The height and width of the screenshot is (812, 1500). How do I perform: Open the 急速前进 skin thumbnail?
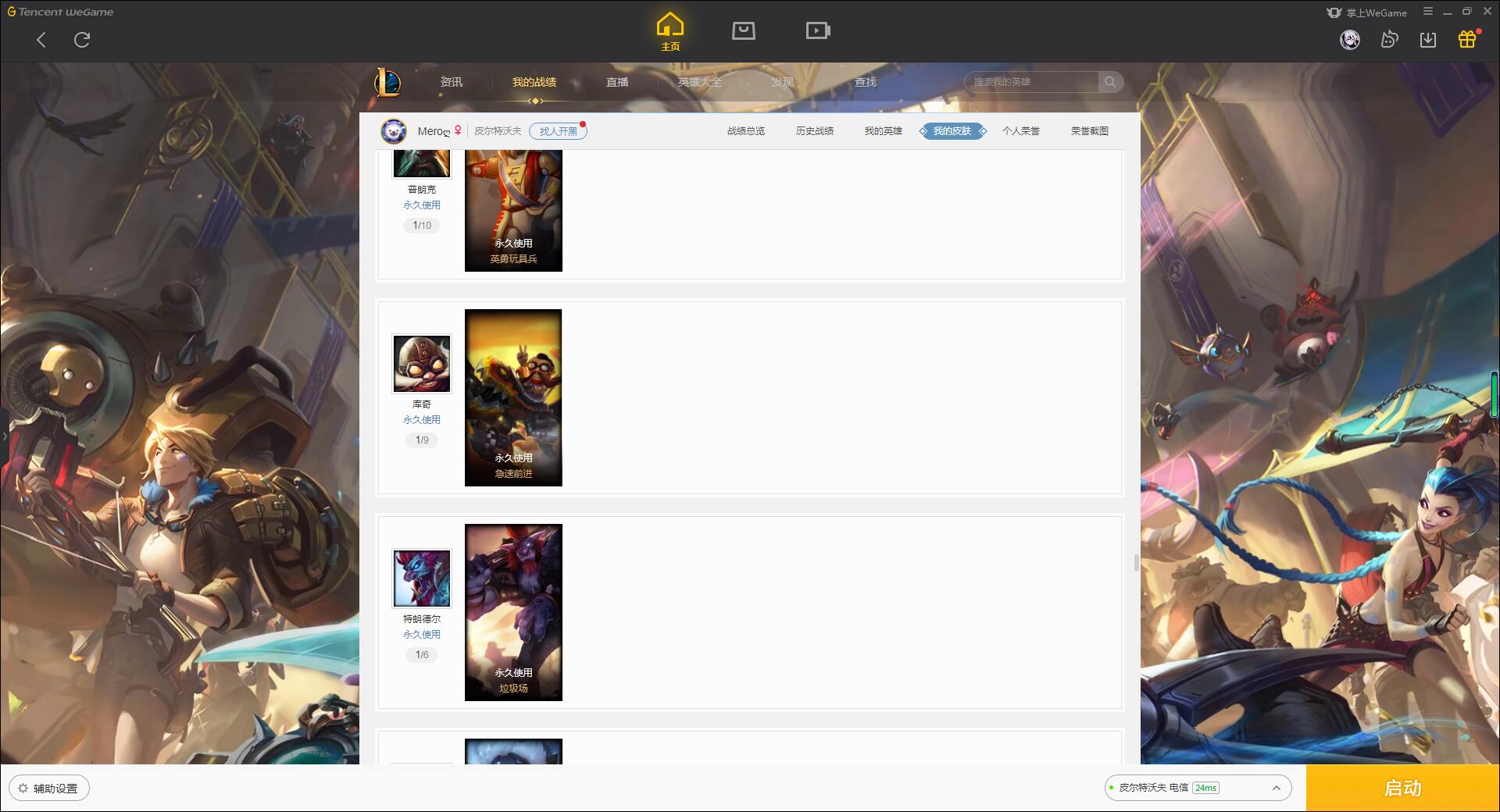513,397
